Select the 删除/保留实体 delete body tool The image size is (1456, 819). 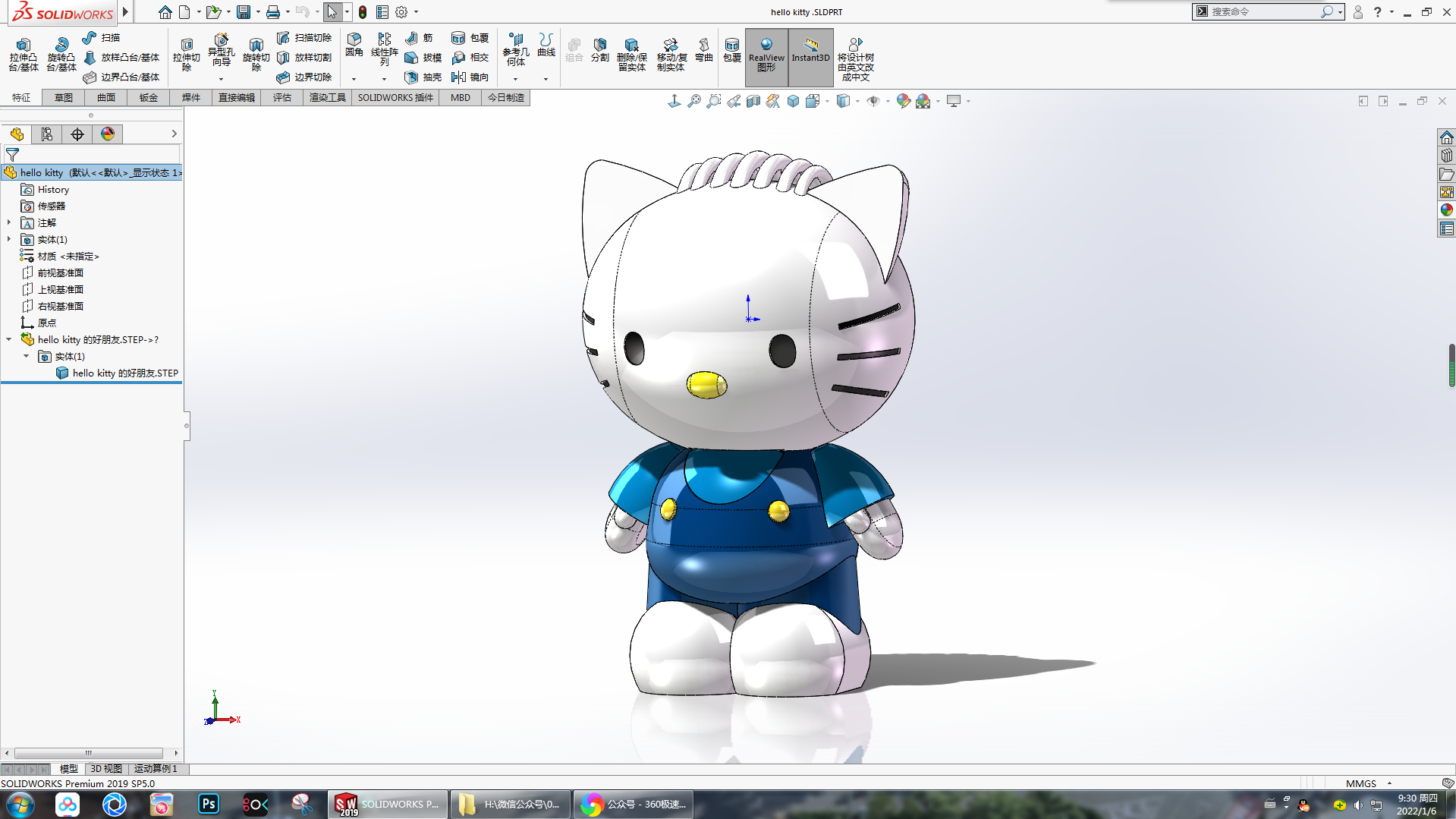[x=632, y=55]
